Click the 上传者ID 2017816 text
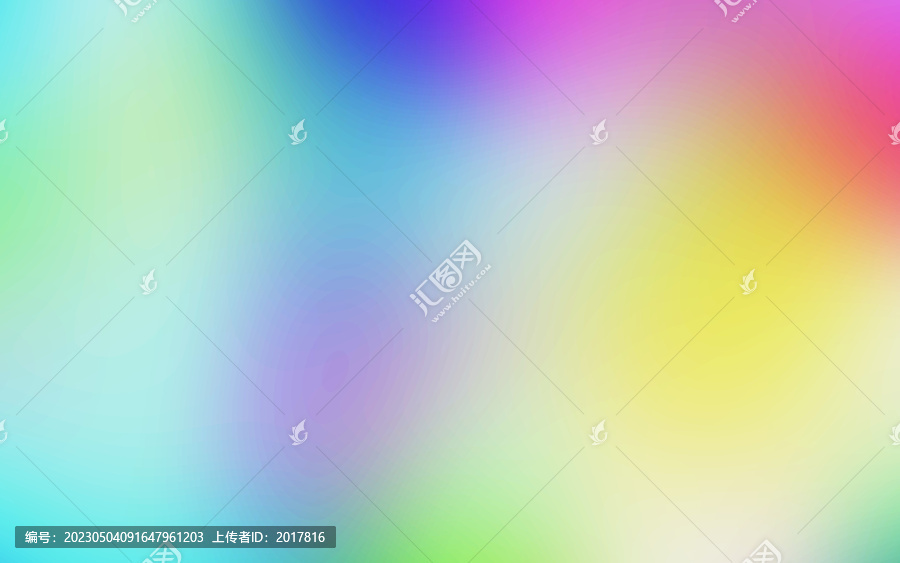 (269, 537)
